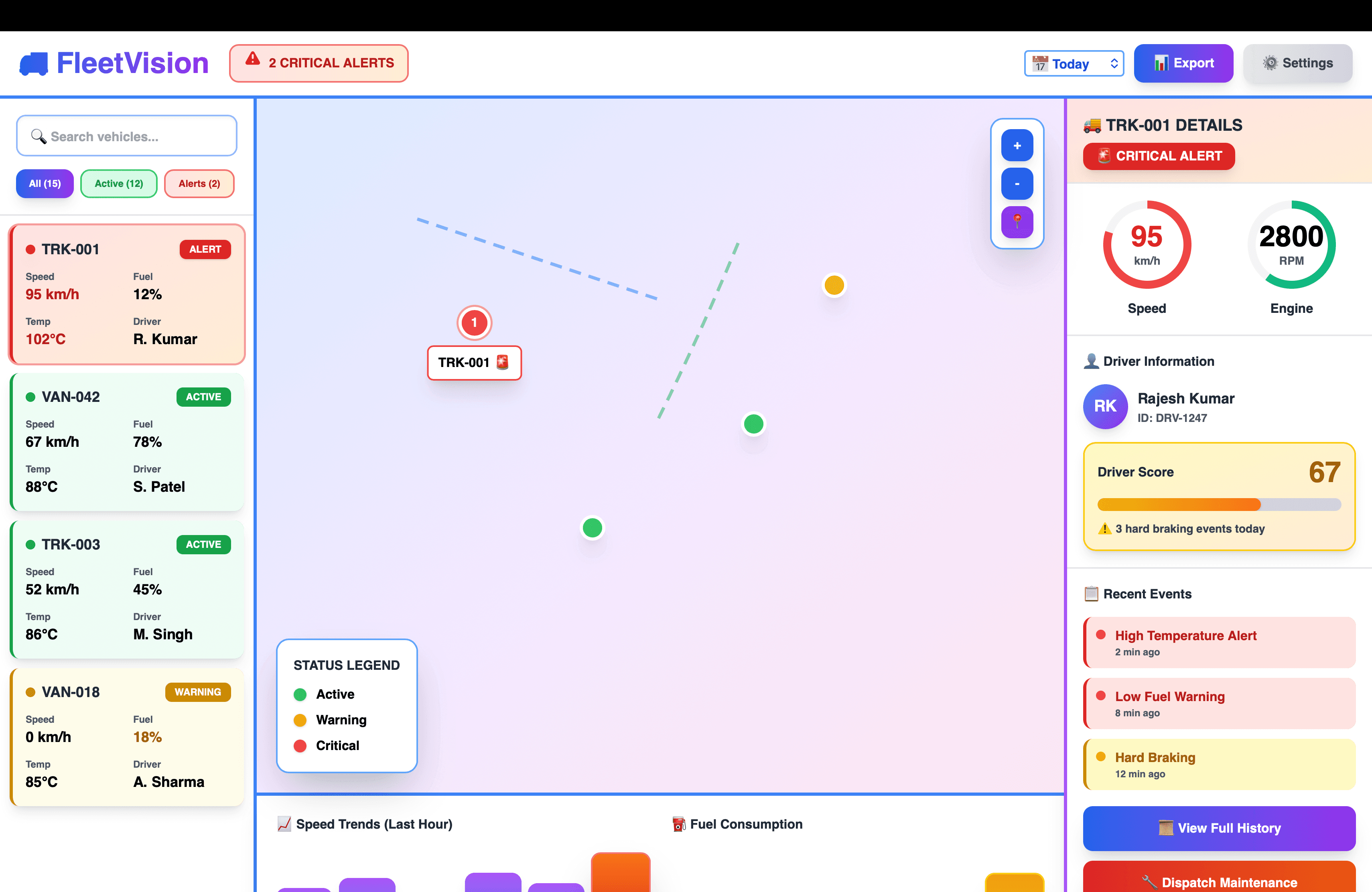Toggle the Alerts (2) filter
The height and width of the screenshot is (892, 1372).
point(199,183)
